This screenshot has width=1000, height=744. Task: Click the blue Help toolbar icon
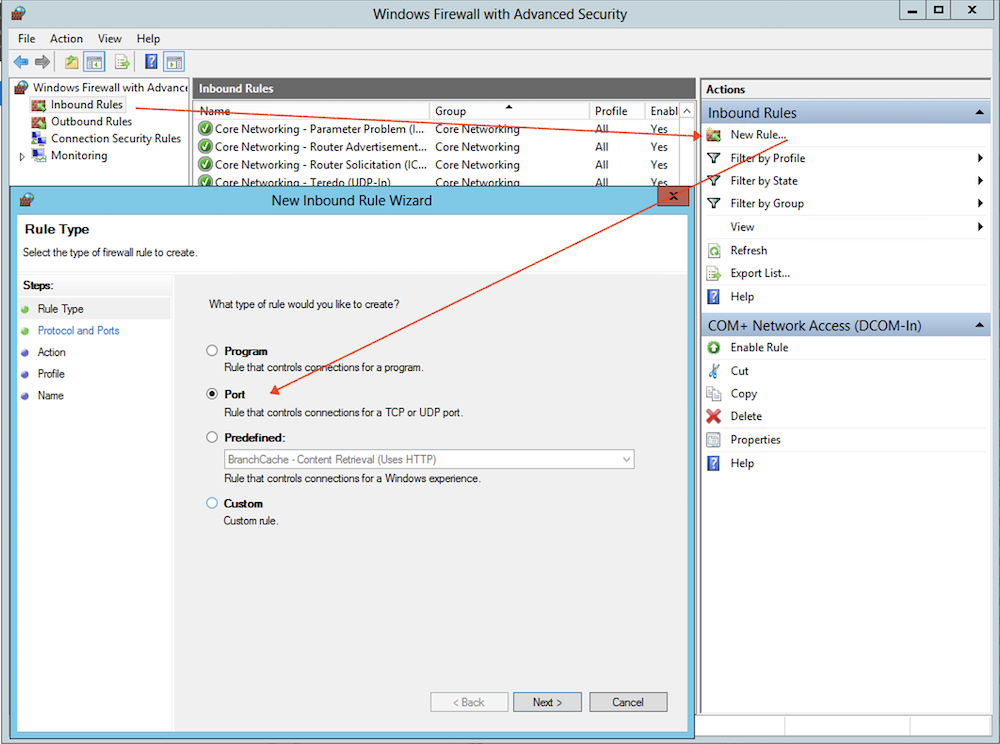[151, 62]
